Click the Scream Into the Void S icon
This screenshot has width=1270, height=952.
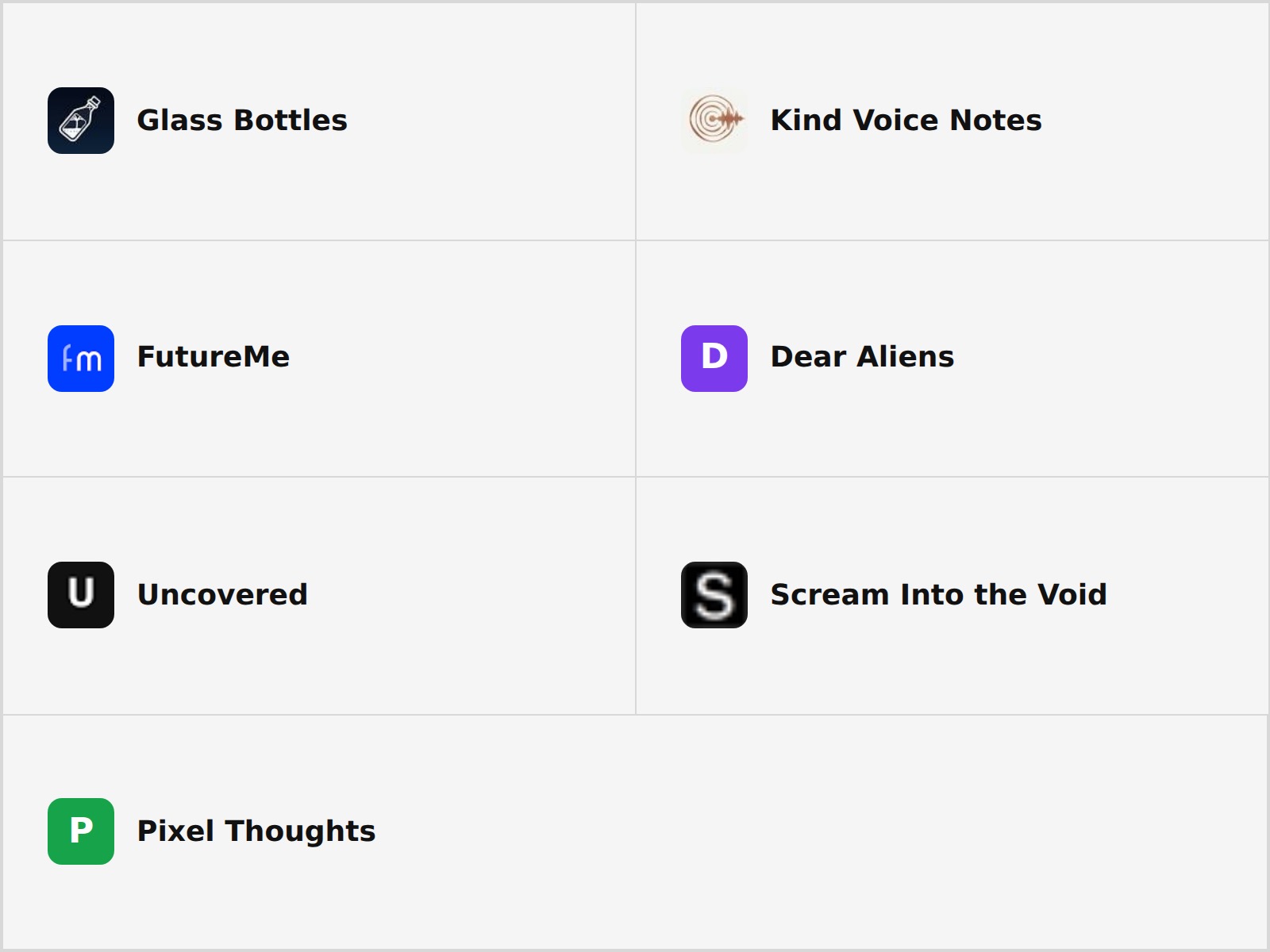click(x=714, y=595)
